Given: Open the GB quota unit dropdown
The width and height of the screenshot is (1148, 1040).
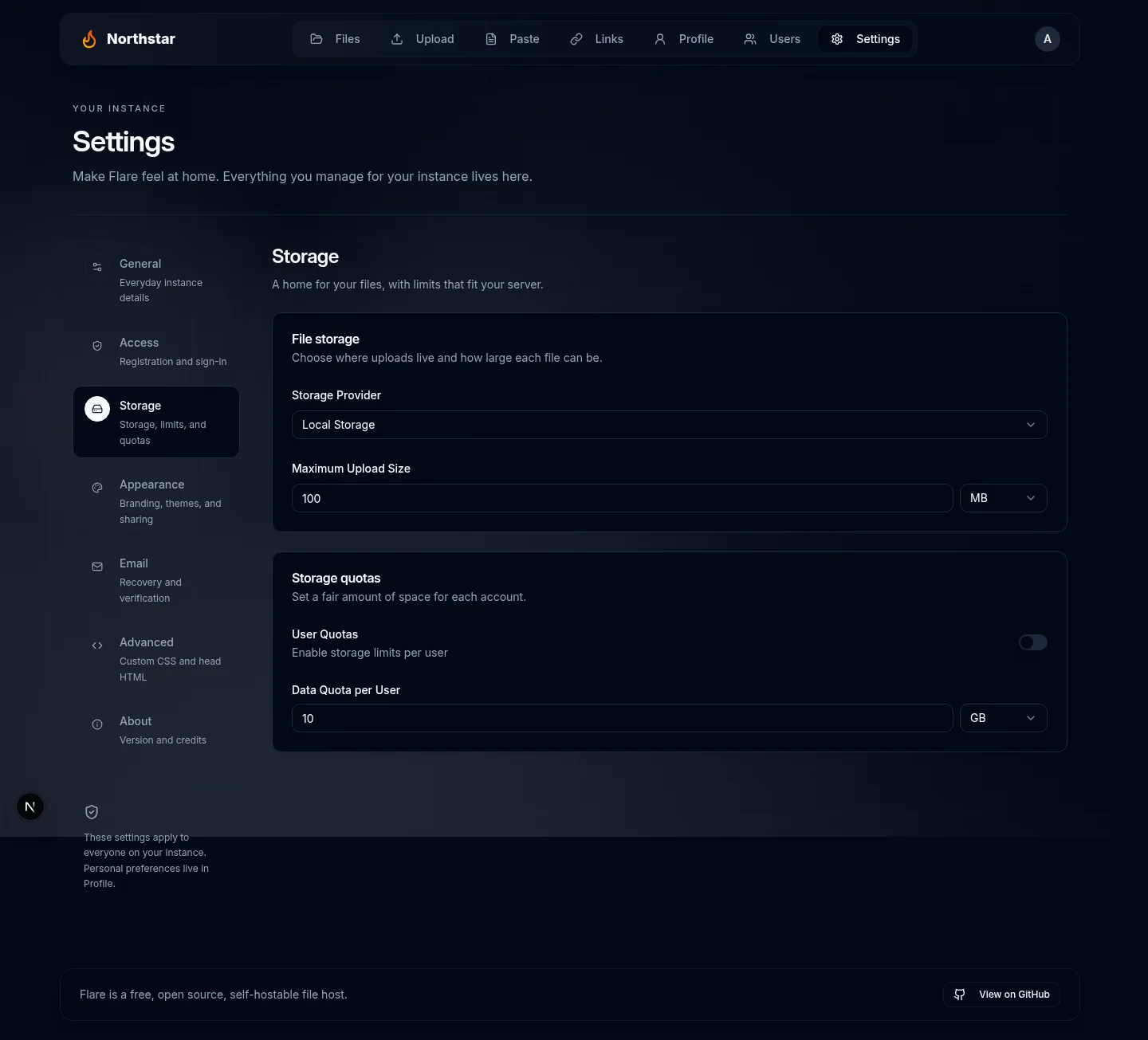Looking at the screenshot, I should pyautogui.click(x=1004, y=718).
